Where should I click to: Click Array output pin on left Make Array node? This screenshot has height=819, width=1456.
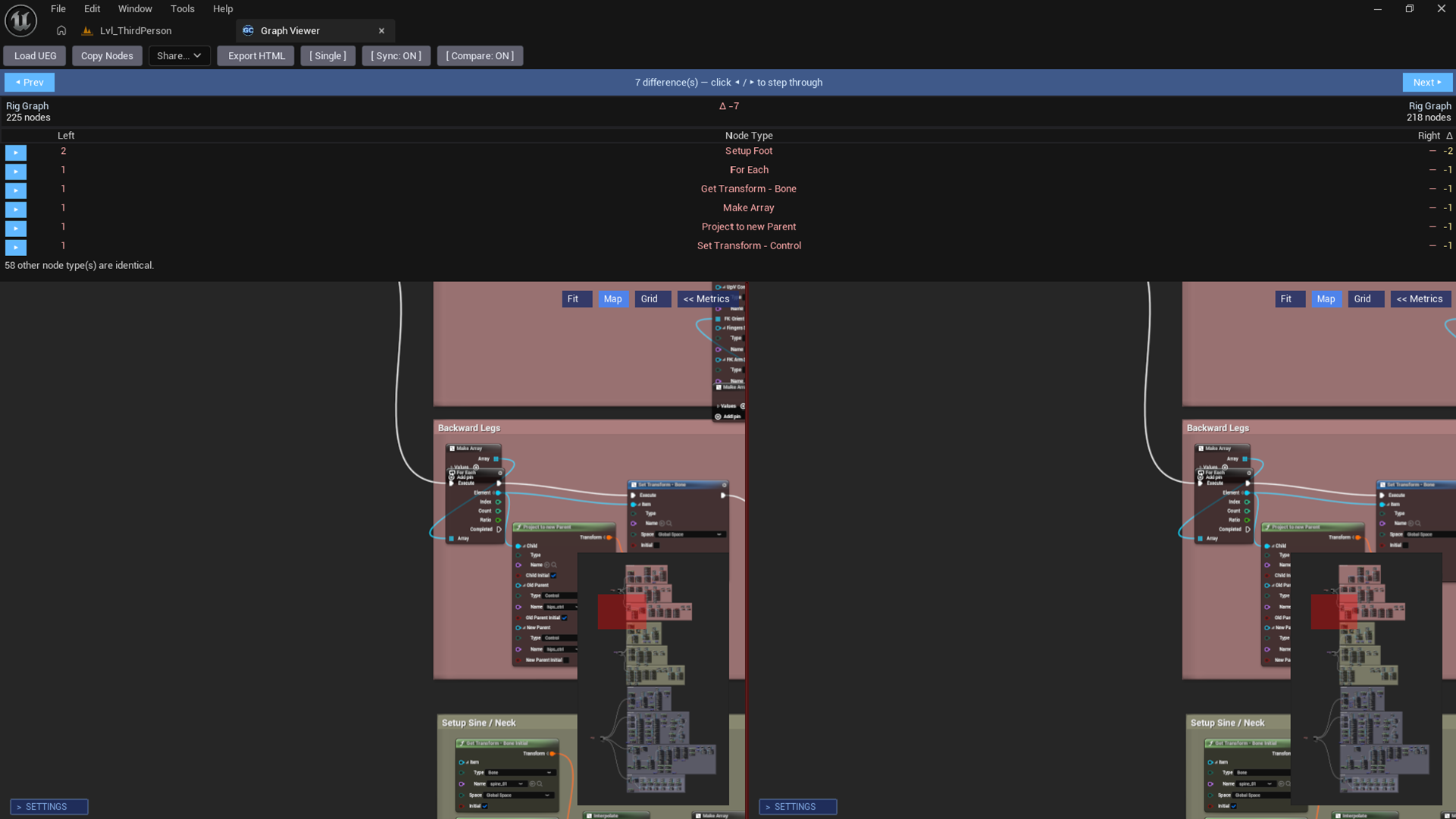(x=496, y=459)
